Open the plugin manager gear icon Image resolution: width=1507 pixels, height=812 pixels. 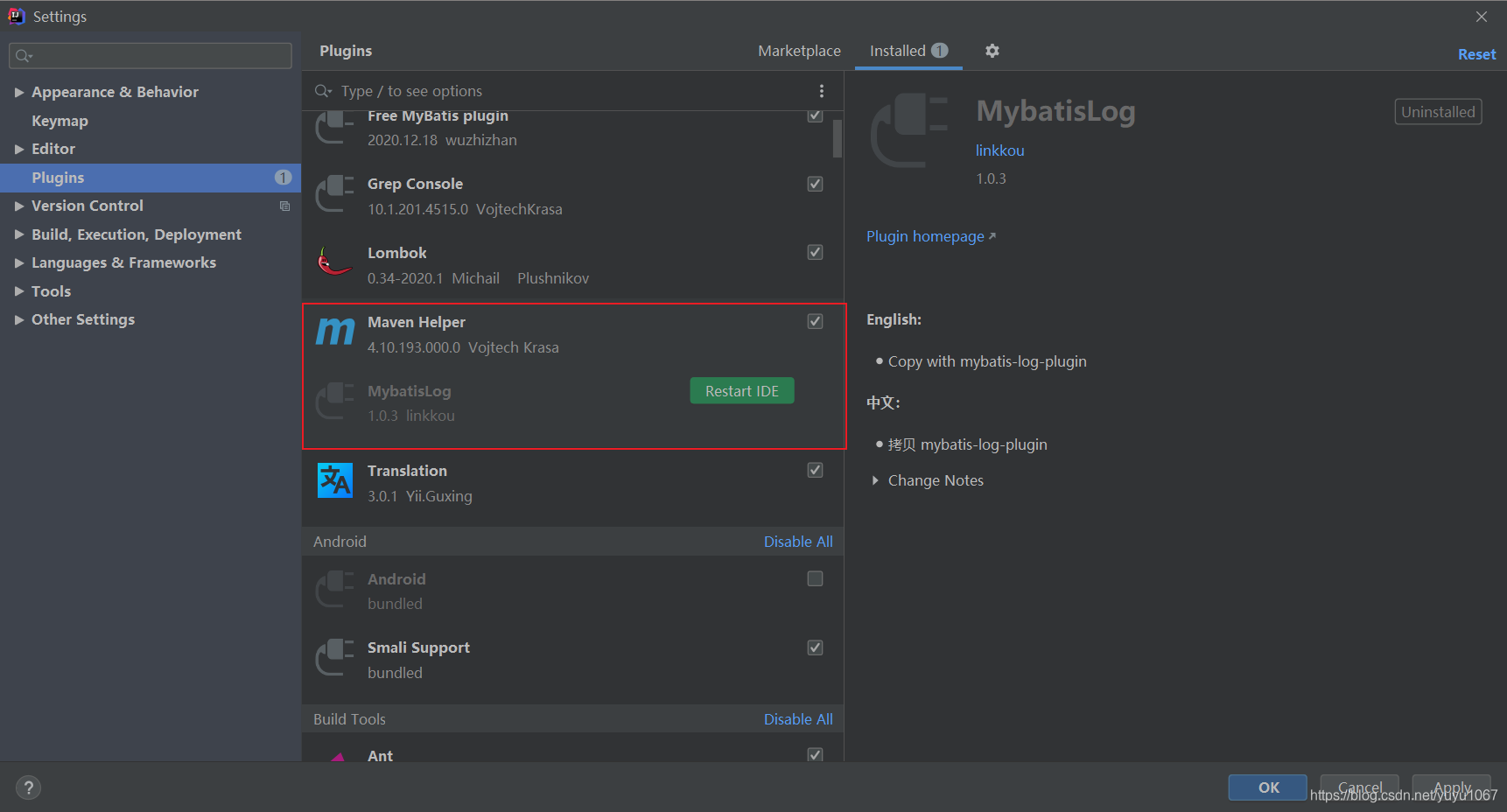click(992, 51)
